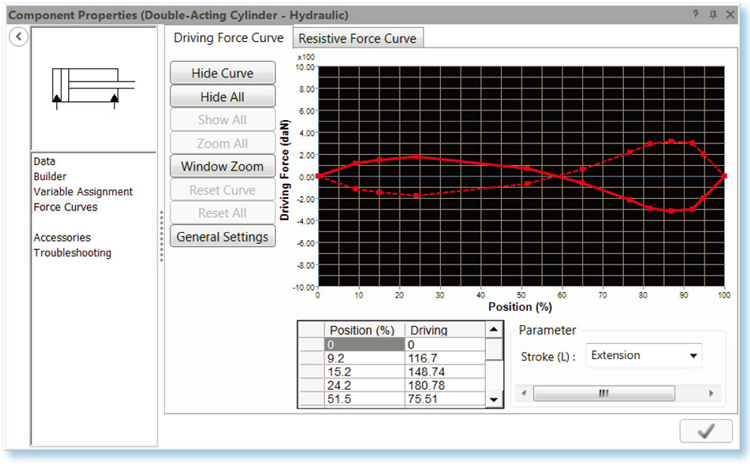The image size is (750, 464).
Task: Open the Variable Assignment section
Action: [83, 192]
